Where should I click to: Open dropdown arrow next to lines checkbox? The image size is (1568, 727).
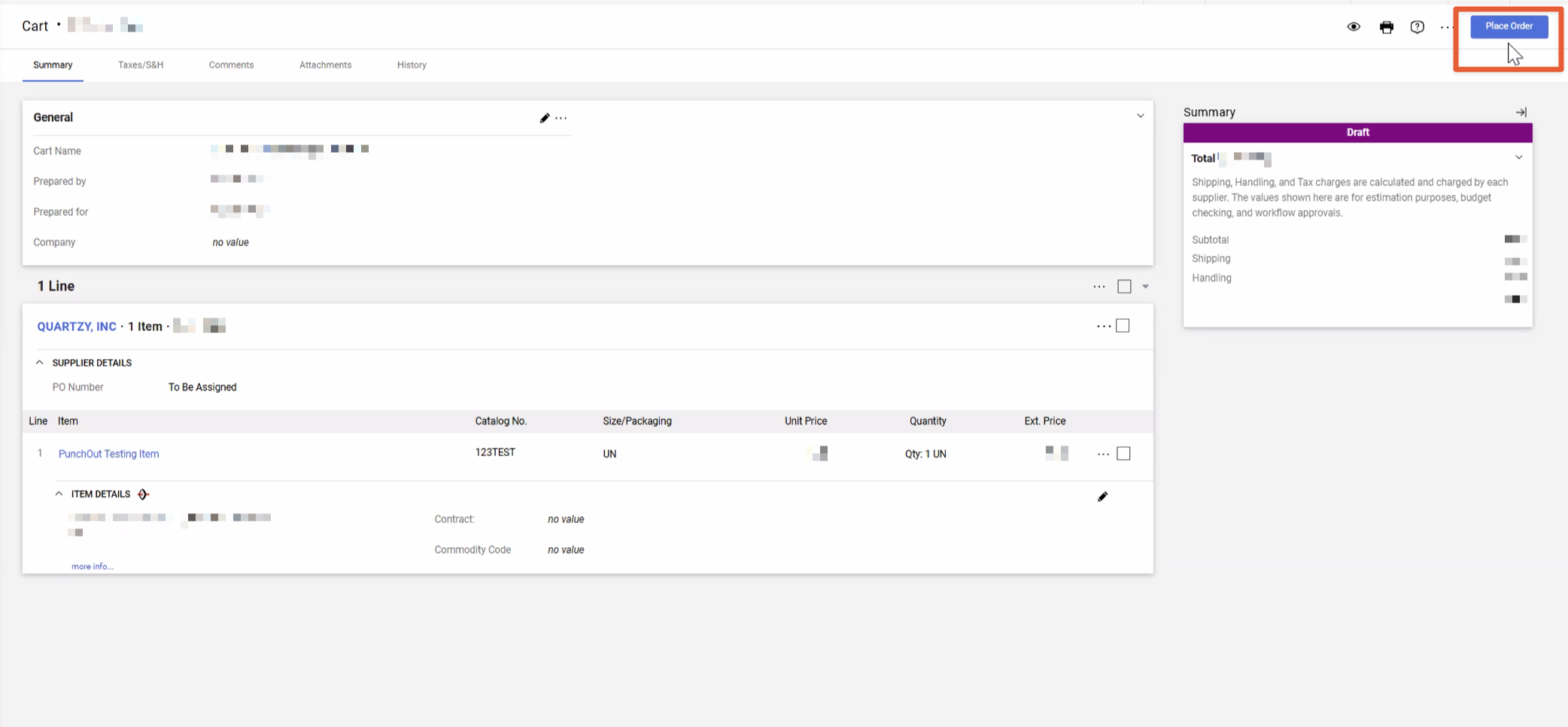pyautogui.click(x=1145, y=287)
